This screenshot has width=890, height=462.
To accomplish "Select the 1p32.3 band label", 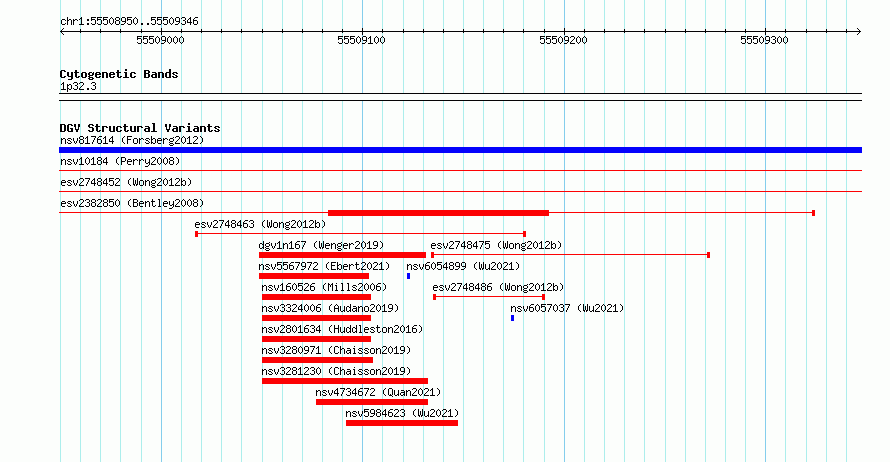I will (x=78, y=86).
